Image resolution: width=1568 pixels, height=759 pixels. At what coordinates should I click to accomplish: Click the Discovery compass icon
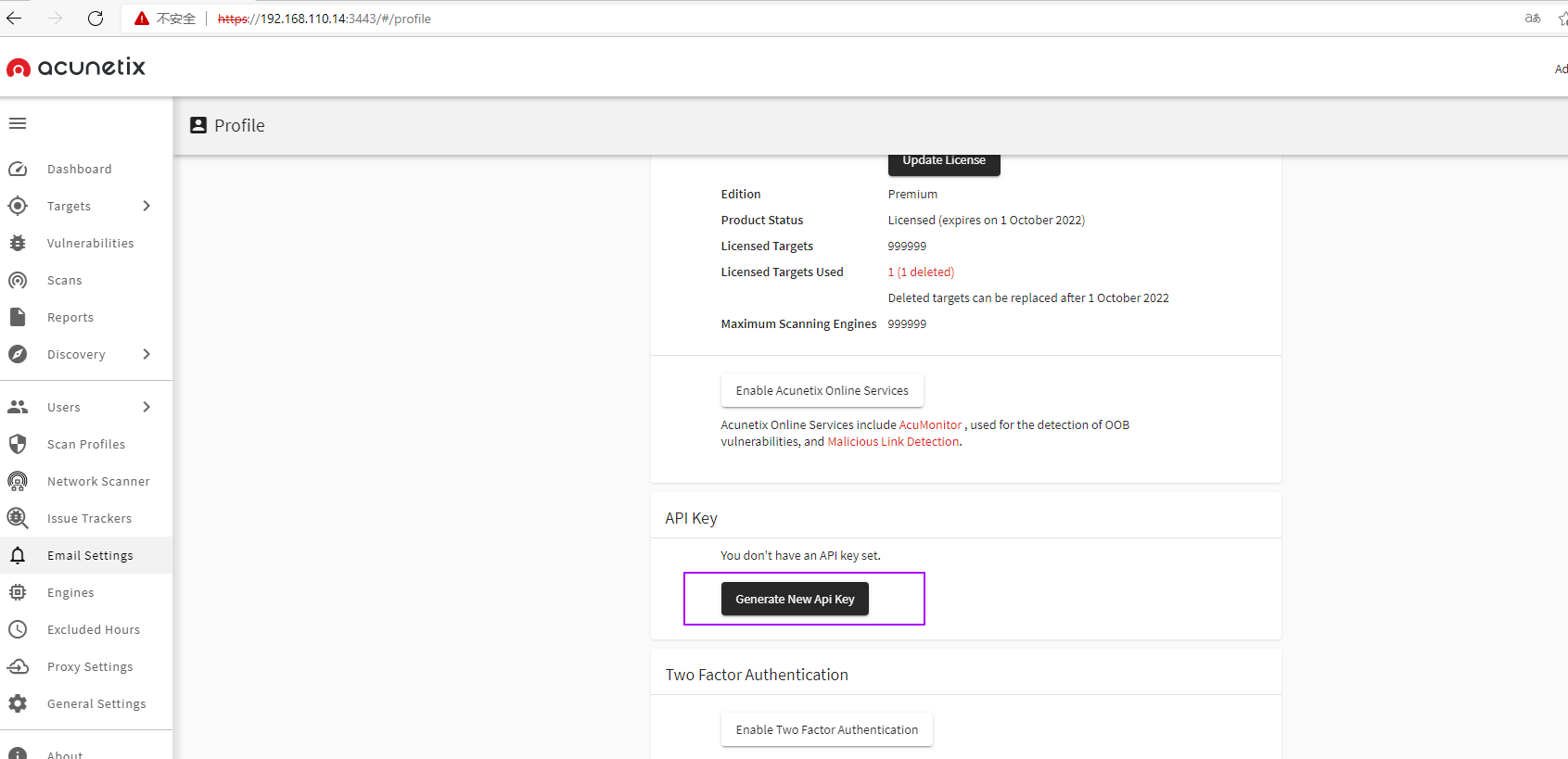pos(18,354)
